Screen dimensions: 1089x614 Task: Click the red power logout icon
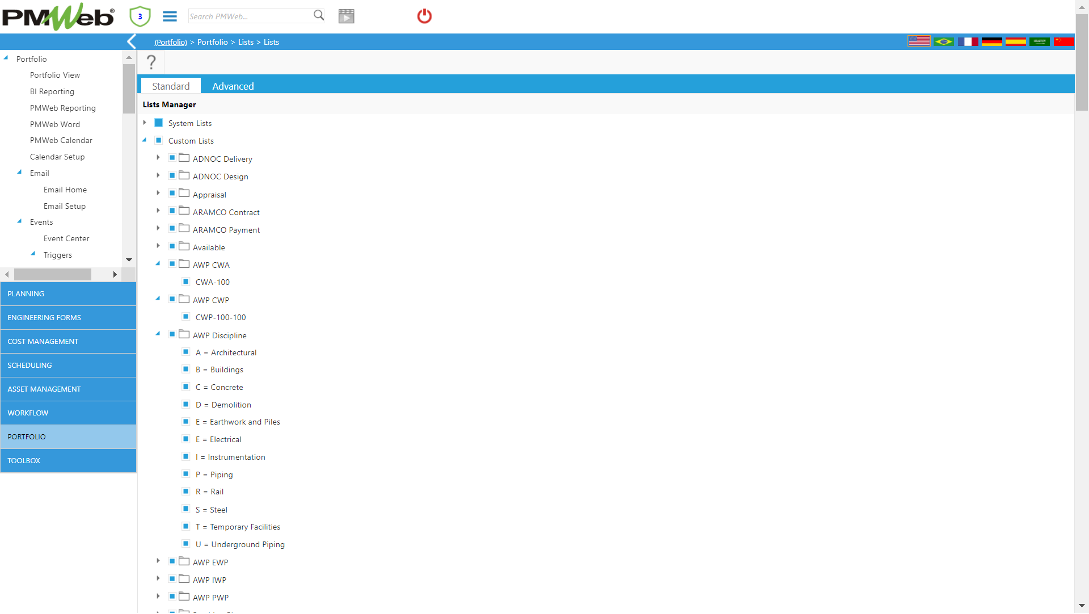tap(424, 16)
